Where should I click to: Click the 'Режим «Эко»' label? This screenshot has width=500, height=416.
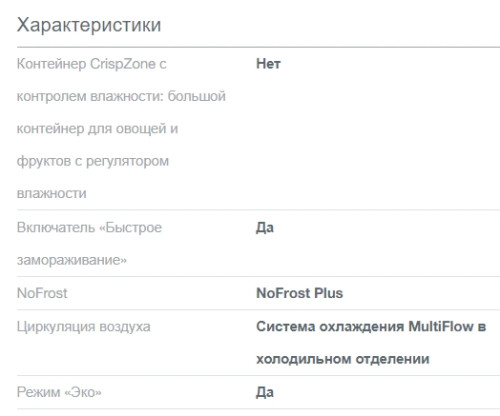[x=59, y=392]
